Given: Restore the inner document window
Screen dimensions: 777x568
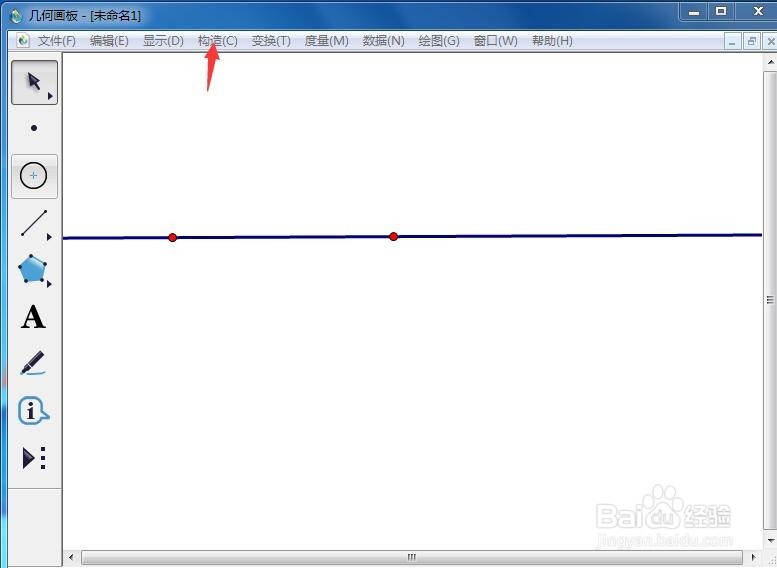Looking at the screenshot, I should pos(752,42).
